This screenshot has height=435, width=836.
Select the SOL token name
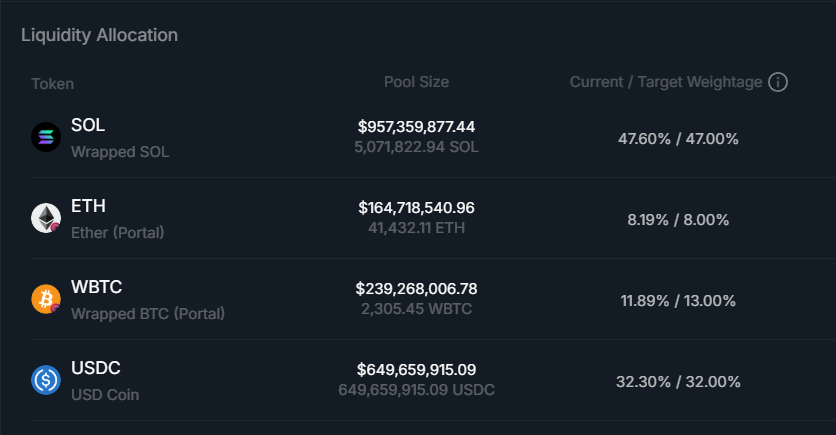88,126
